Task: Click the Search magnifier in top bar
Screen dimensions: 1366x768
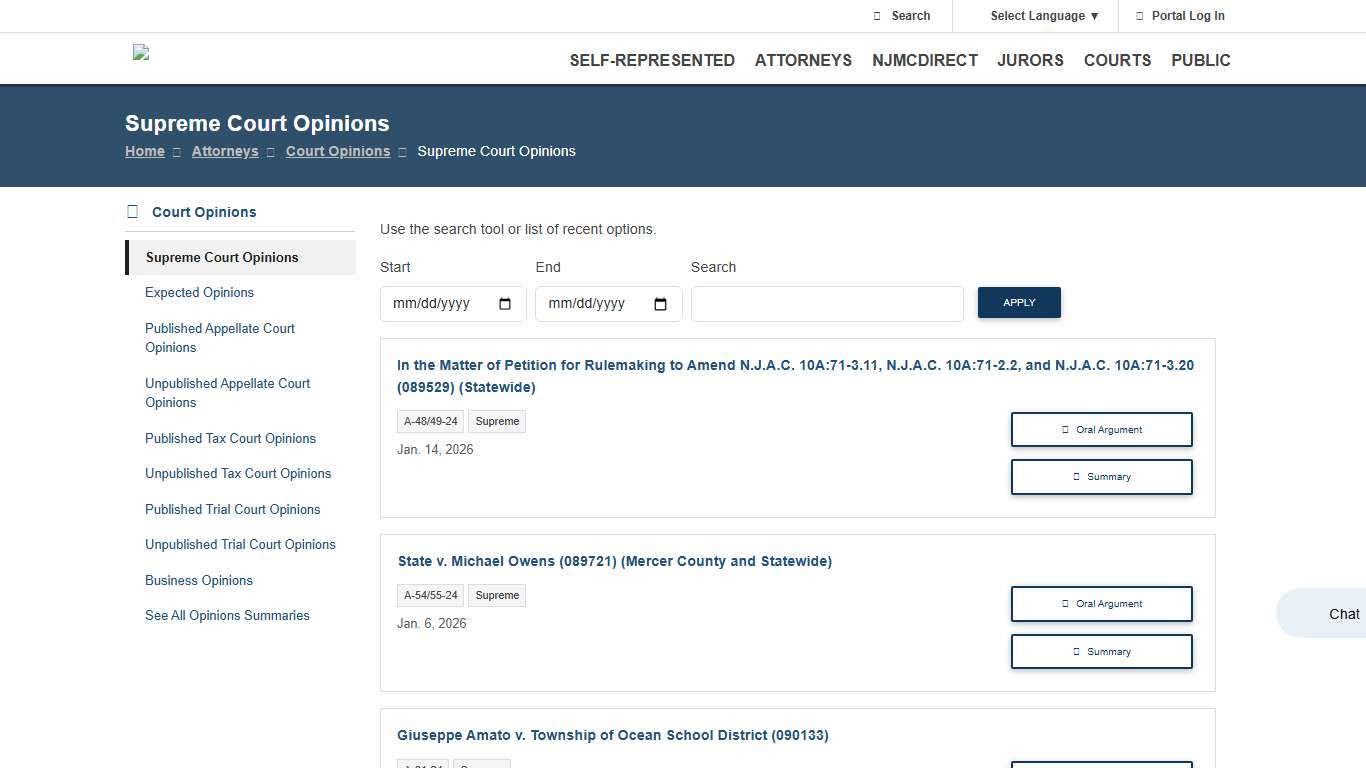Action: [x=877, y=16]
